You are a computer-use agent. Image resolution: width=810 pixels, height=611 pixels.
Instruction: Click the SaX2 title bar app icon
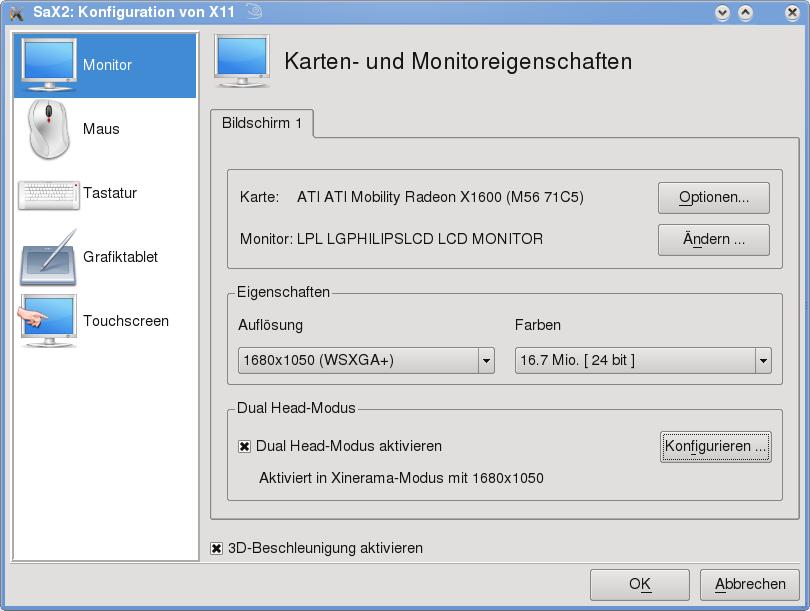pyautogui.click(x=17, y=12)
